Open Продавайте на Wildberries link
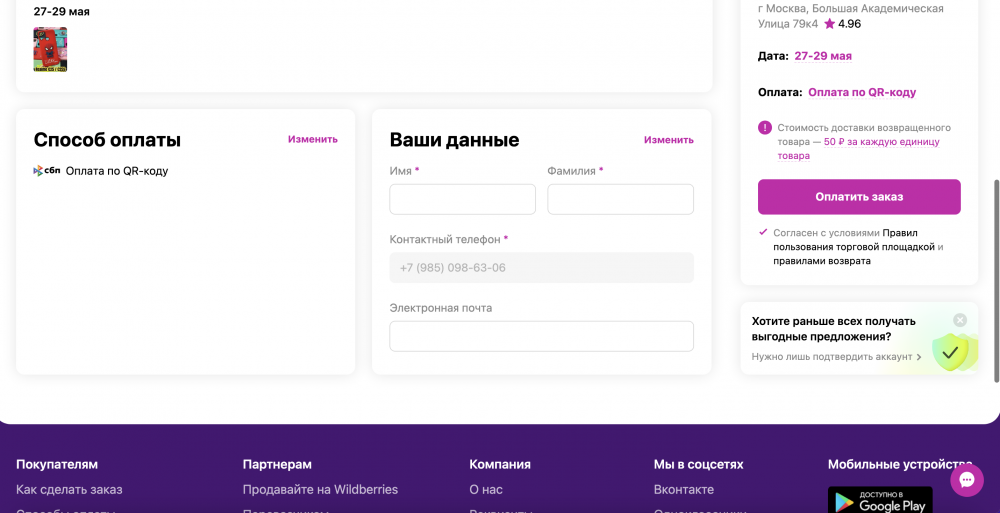The width and height of the screenshot is (1000, 513). (x=320, y=489)
